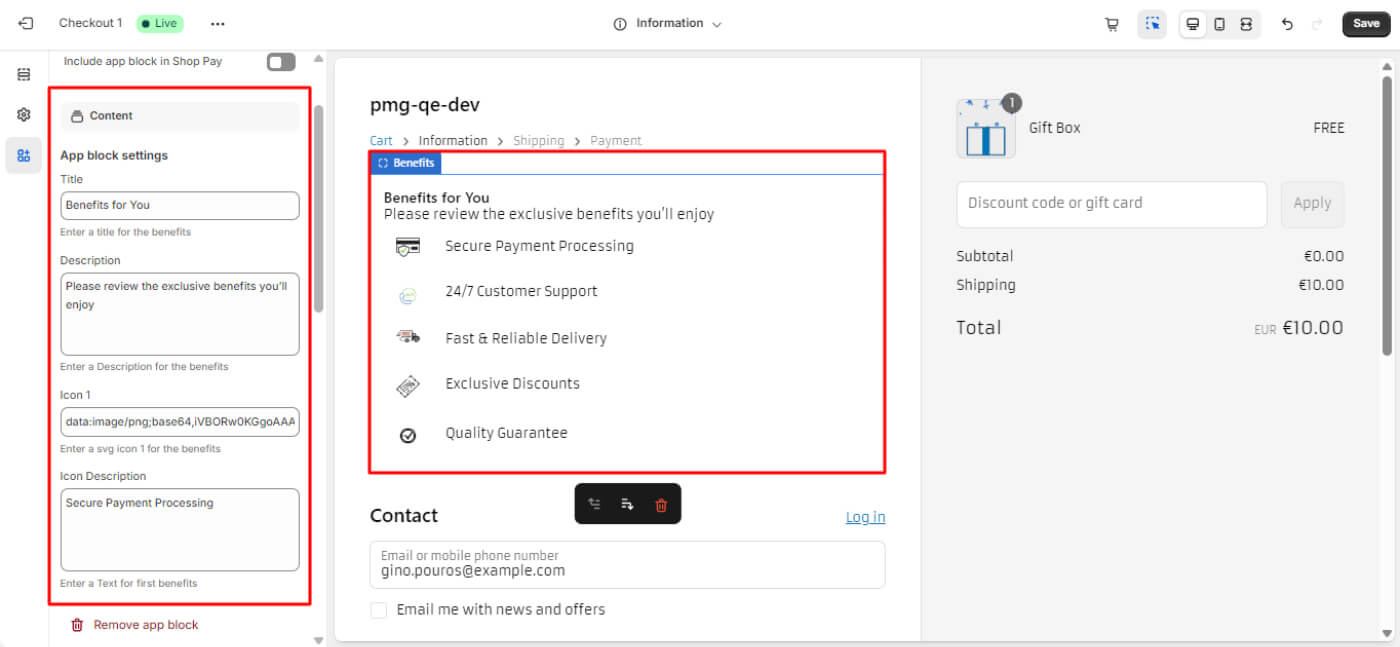Click the settings panel vertical scrollbar

point(319,210)
